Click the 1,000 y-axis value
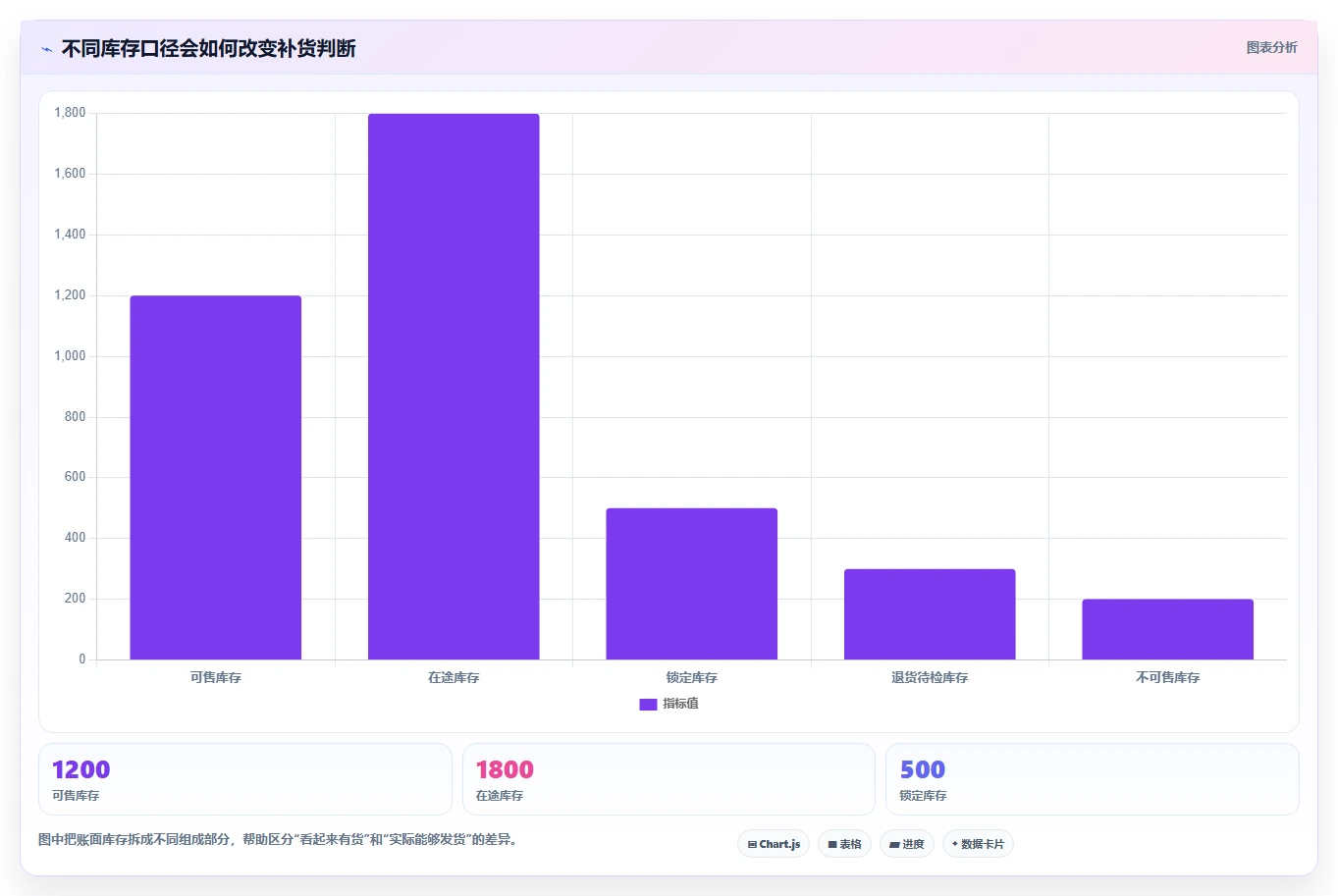The image size is (1338, 896). click(70, 356)
